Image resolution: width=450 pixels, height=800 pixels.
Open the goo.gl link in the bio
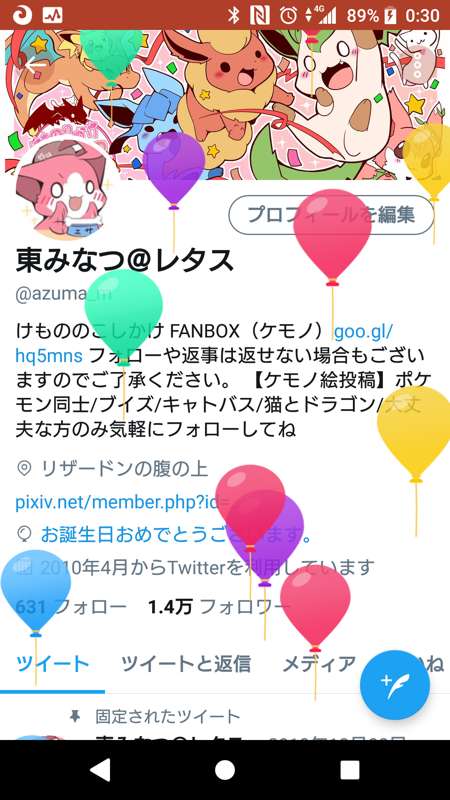pyautogui.click(x=204, y=343)
